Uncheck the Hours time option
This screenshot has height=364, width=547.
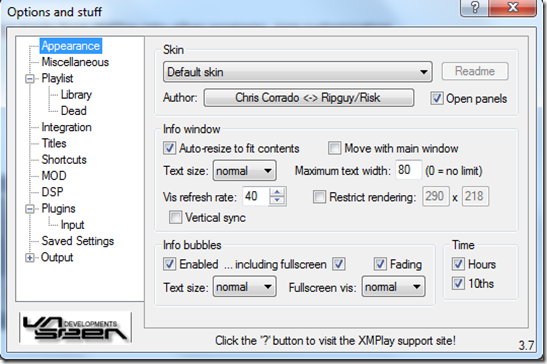click(458, 264)
